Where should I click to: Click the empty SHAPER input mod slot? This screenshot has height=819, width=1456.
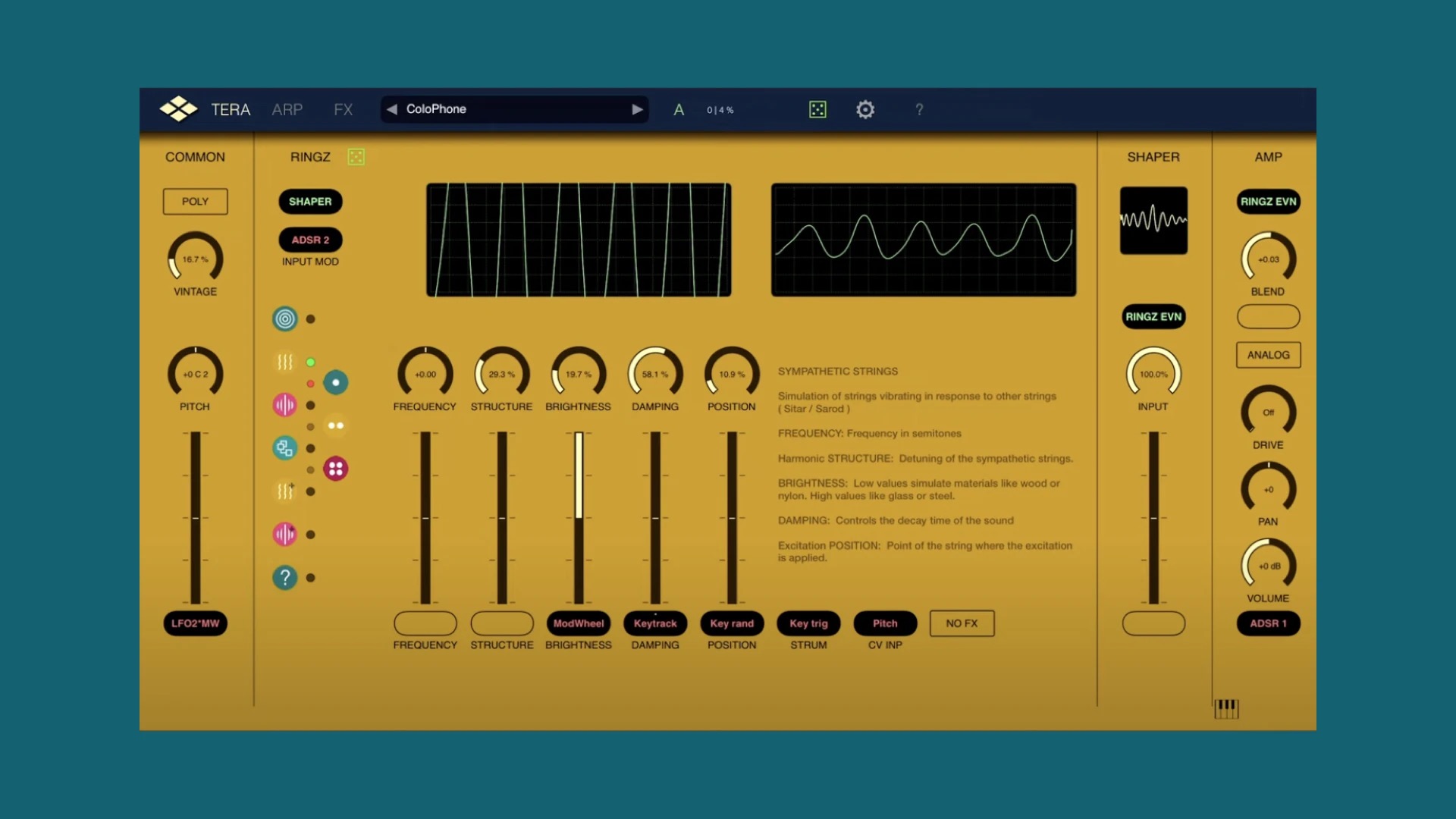(1153, 623)
